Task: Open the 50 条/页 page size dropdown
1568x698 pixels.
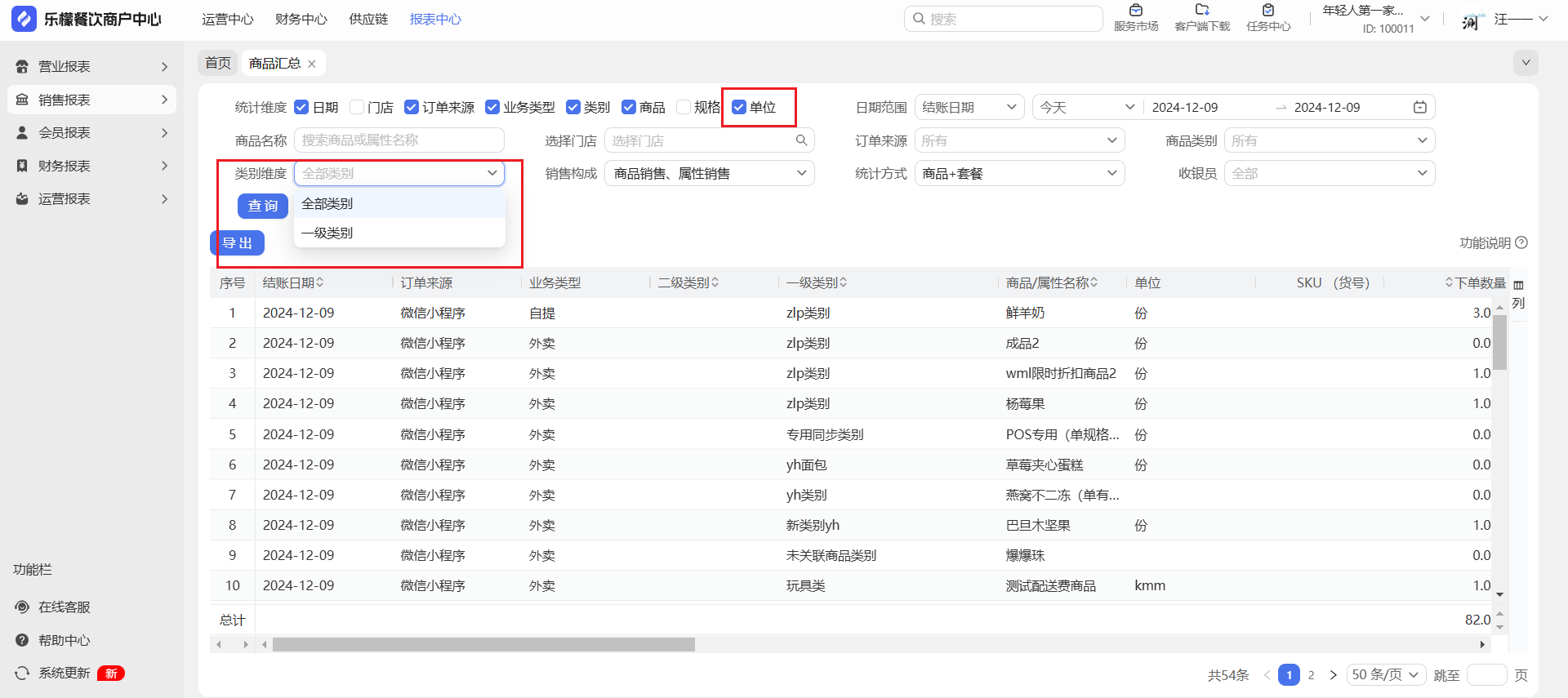Action: coord(1387,675)
